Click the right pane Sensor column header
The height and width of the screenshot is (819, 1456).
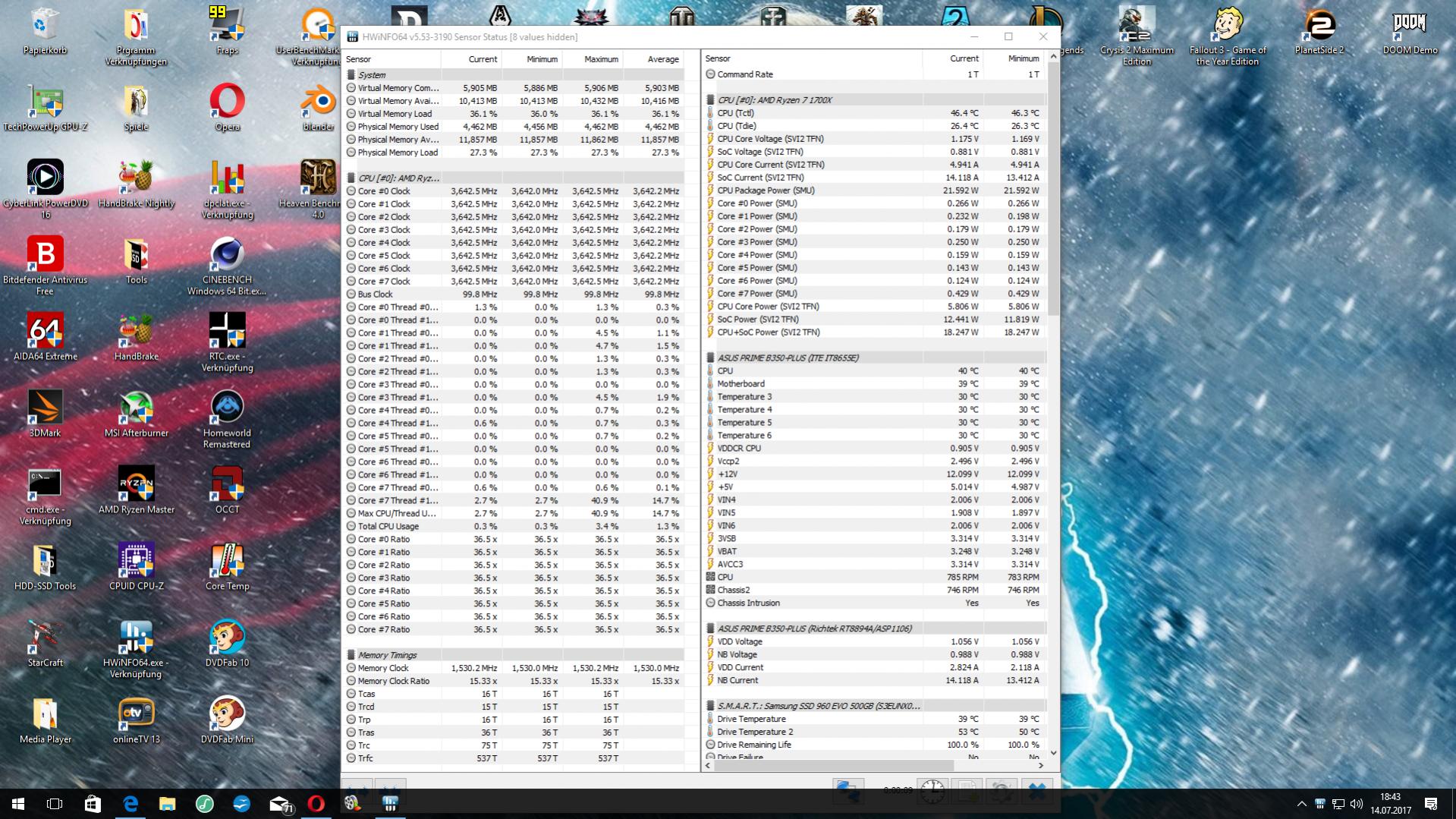coord(813,58)
